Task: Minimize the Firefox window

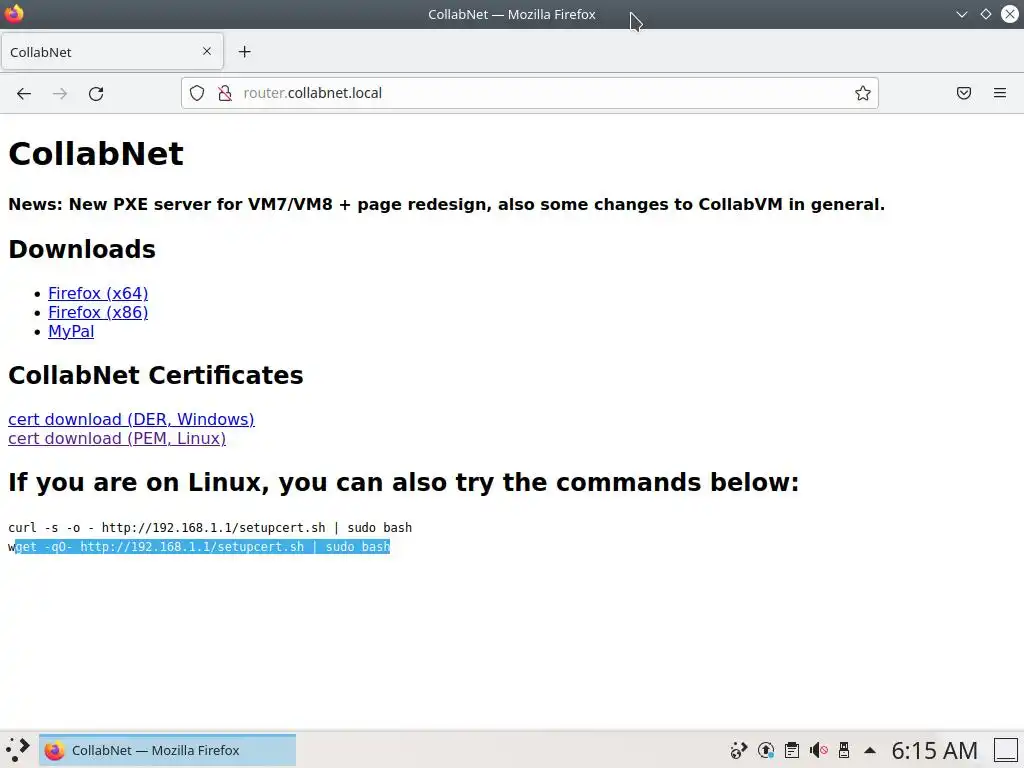Action: point(962,14)
